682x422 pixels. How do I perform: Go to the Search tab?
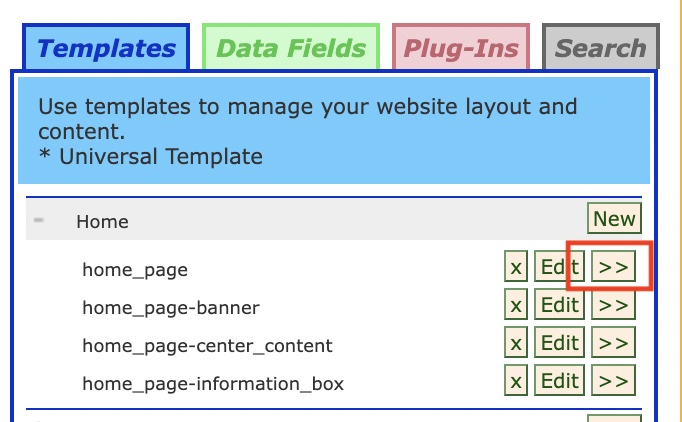point(600,48)
